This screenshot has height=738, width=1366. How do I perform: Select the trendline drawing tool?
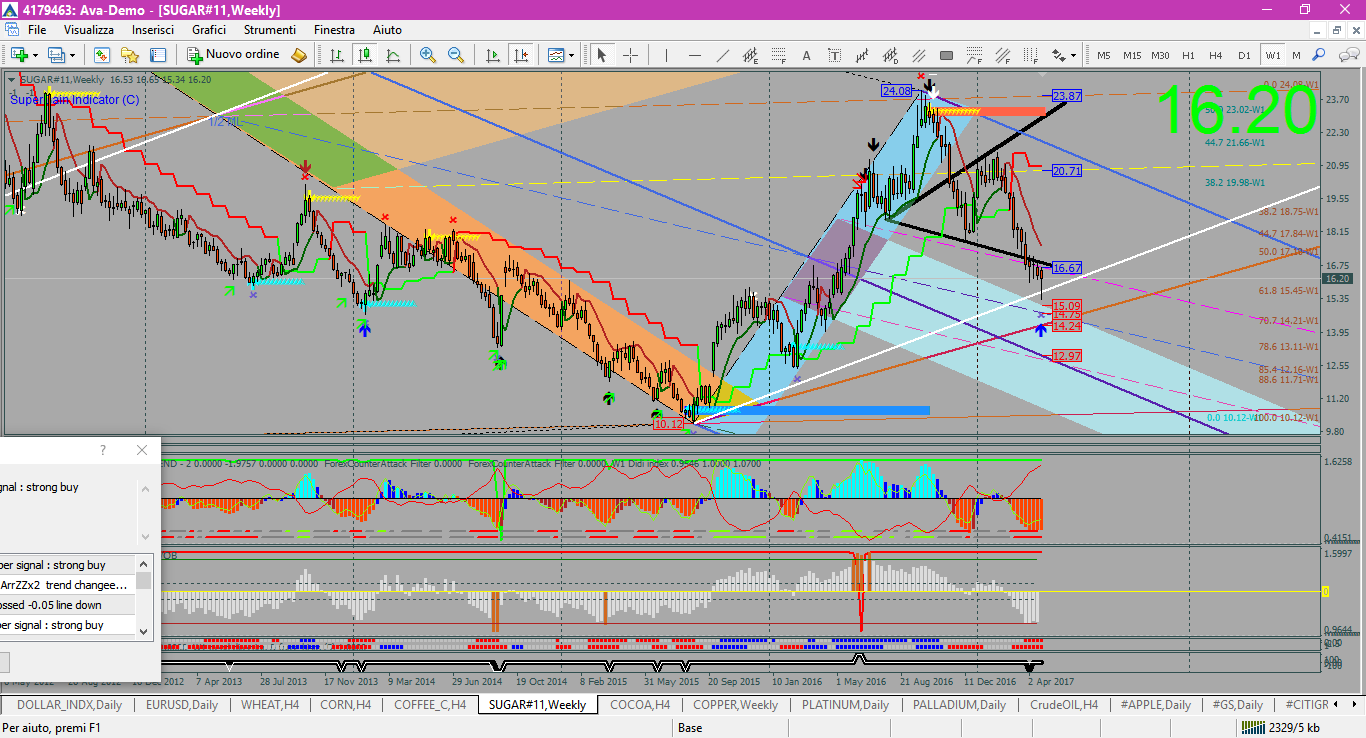[721, 55]
